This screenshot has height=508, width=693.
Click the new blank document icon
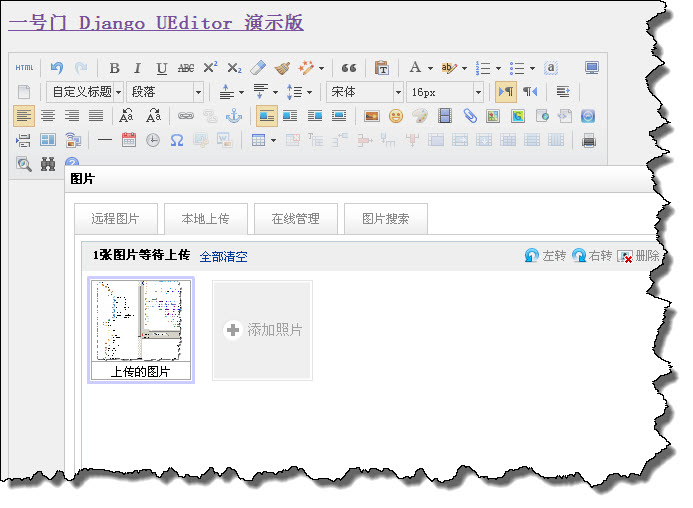pos(24,92)
